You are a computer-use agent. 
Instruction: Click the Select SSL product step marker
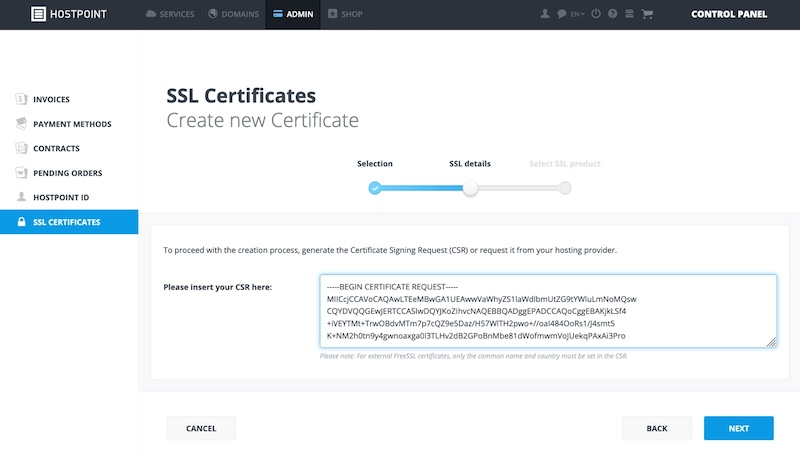(x=564, y=188)
